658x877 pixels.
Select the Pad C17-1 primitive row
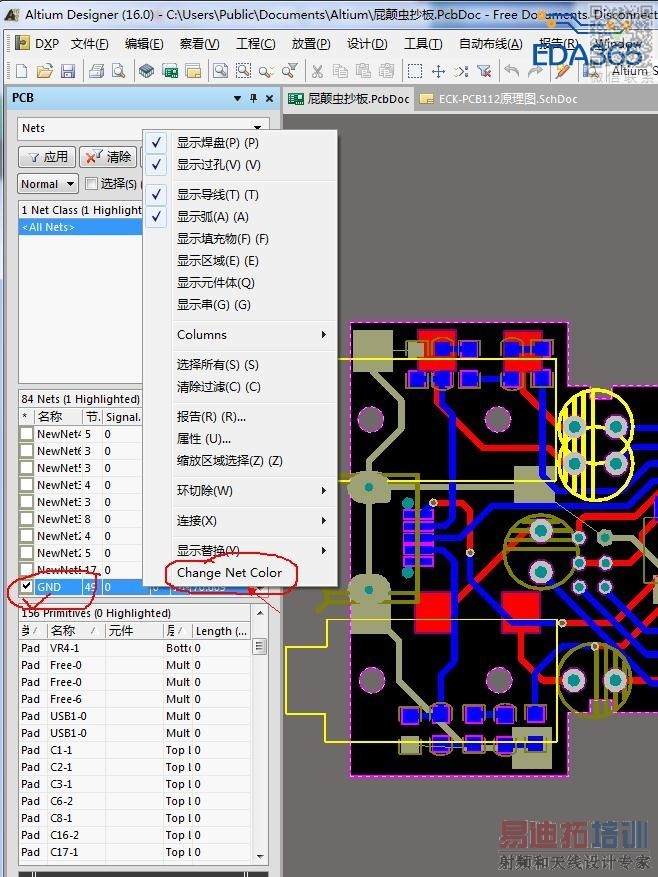134,852
